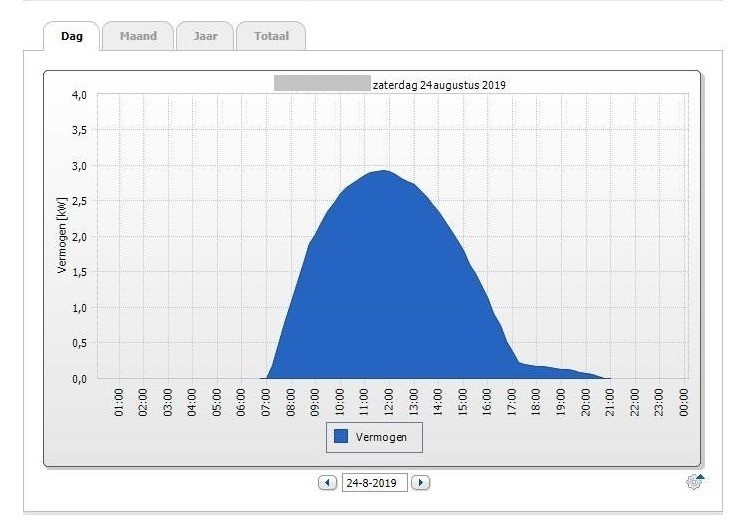The image size is (737, 523).
Task: Click the 2,0 value on the power axis
Action: [x=79, y=237]
